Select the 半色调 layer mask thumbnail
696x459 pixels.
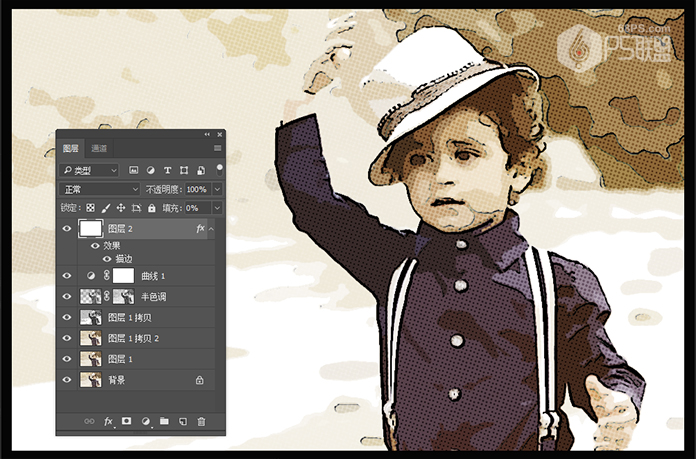tap(123, 296)
